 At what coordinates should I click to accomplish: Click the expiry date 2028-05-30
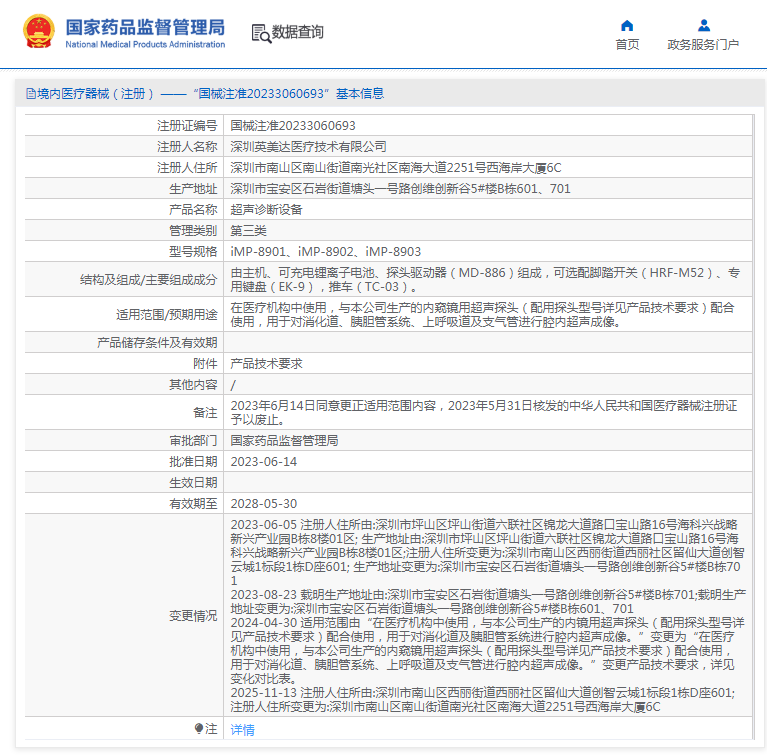(x=264, y=504)
